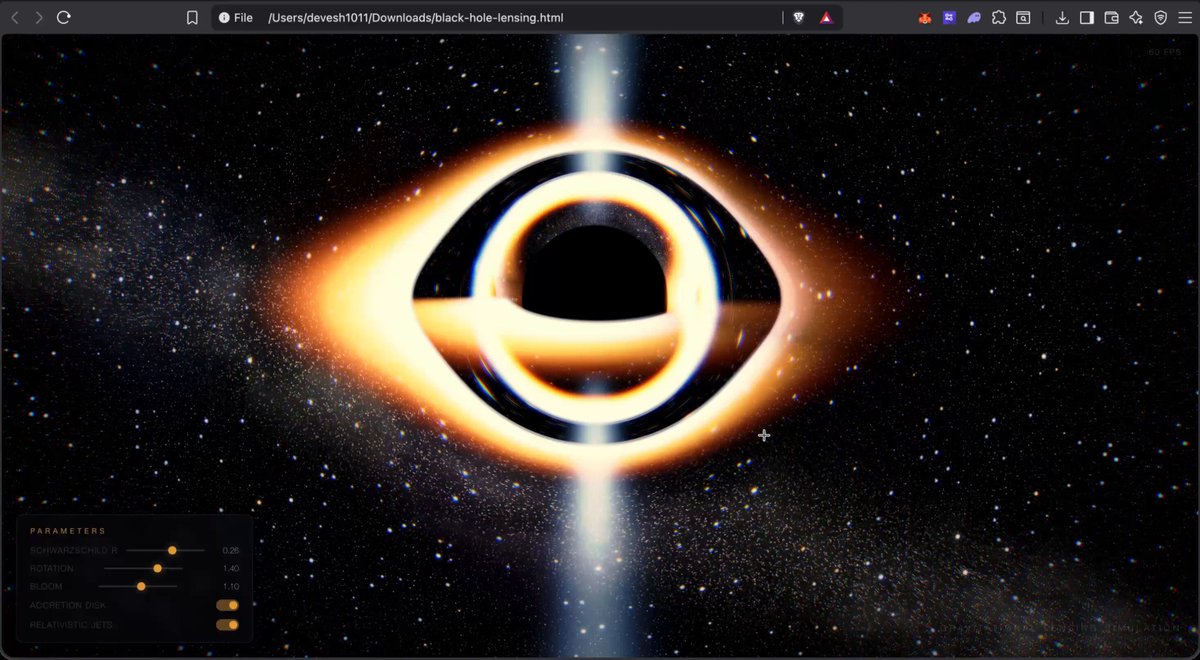Image resolution: width=1200 pixels, height=660 pixels.
Task: Click the ROTATION label
Action: click(52, 568)
